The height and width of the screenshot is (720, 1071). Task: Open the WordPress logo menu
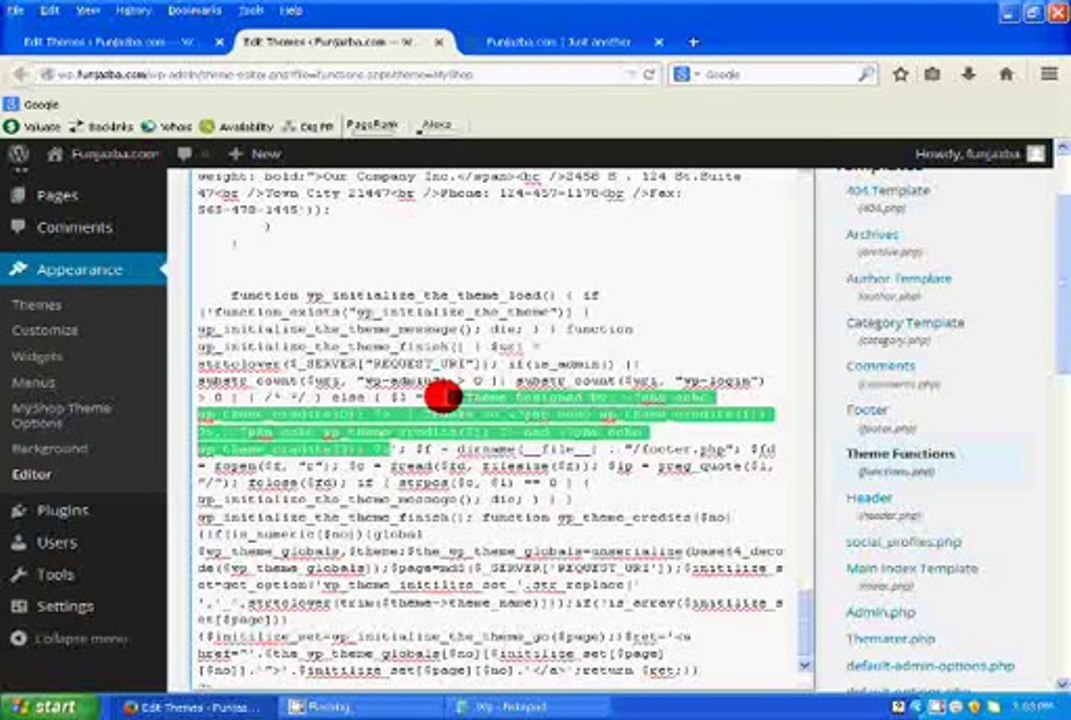(x=18, y=154)
